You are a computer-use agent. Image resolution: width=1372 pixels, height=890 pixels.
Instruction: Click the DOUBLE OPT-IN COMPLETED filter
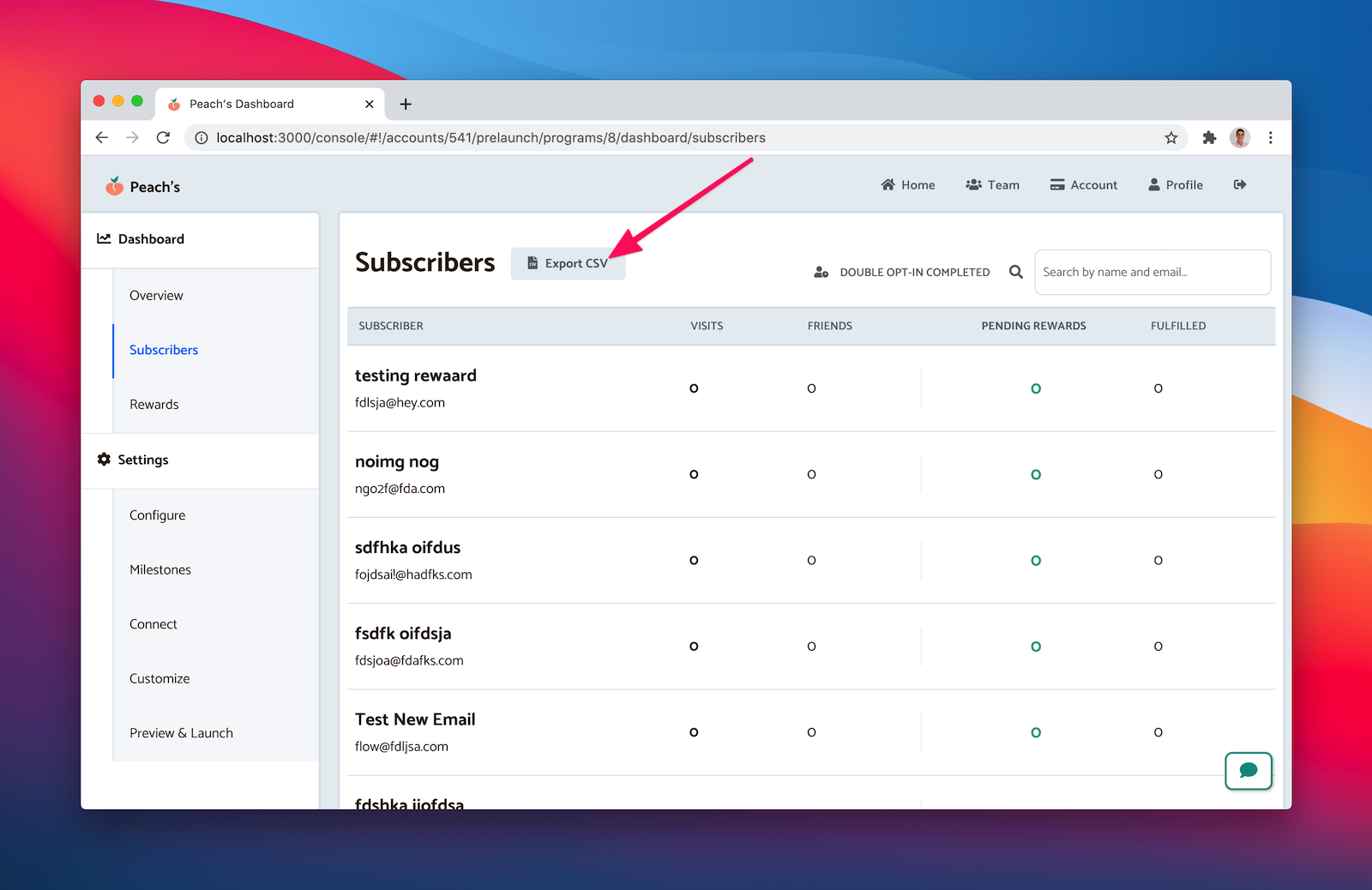[x=914, y=272]
